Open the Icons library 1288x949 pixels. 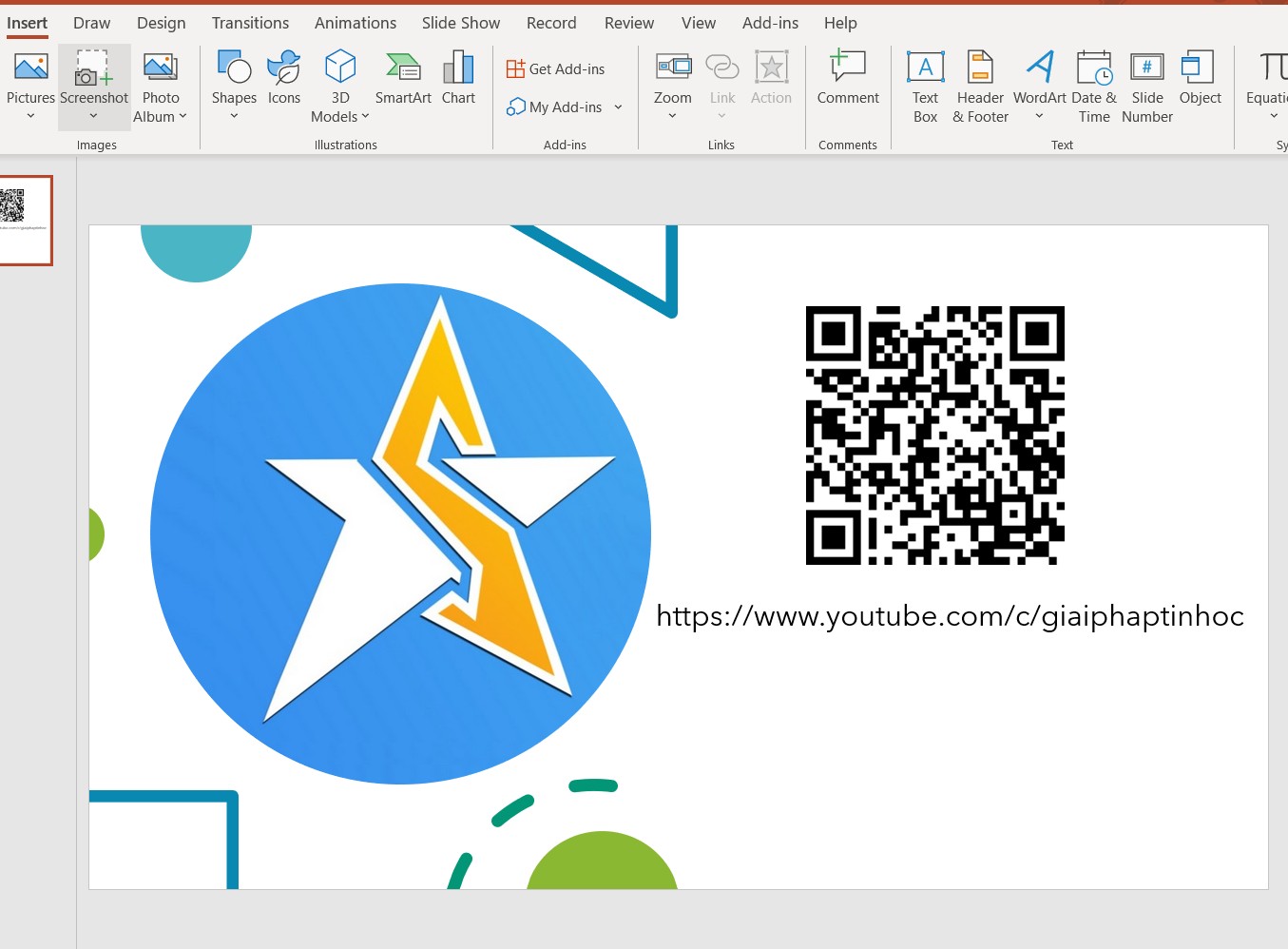pos(284,78)
